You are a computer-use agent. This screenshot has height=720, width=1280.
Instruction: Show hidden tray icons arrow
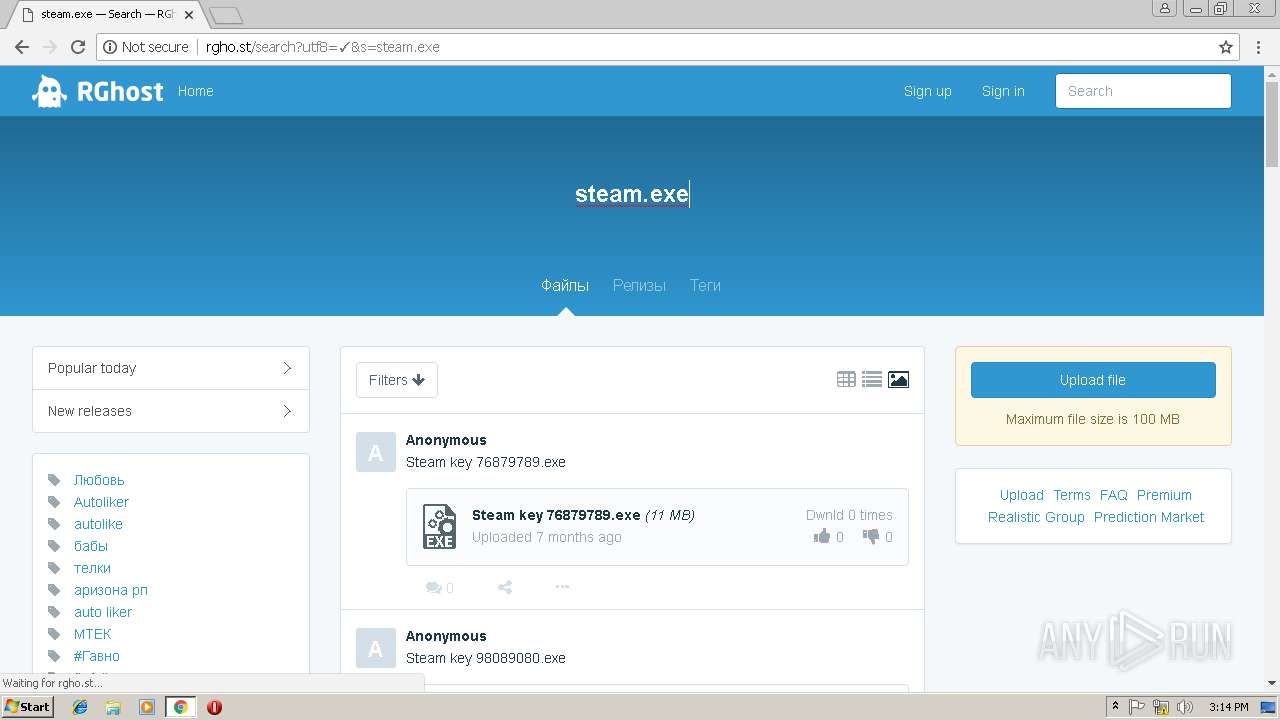1115,707
